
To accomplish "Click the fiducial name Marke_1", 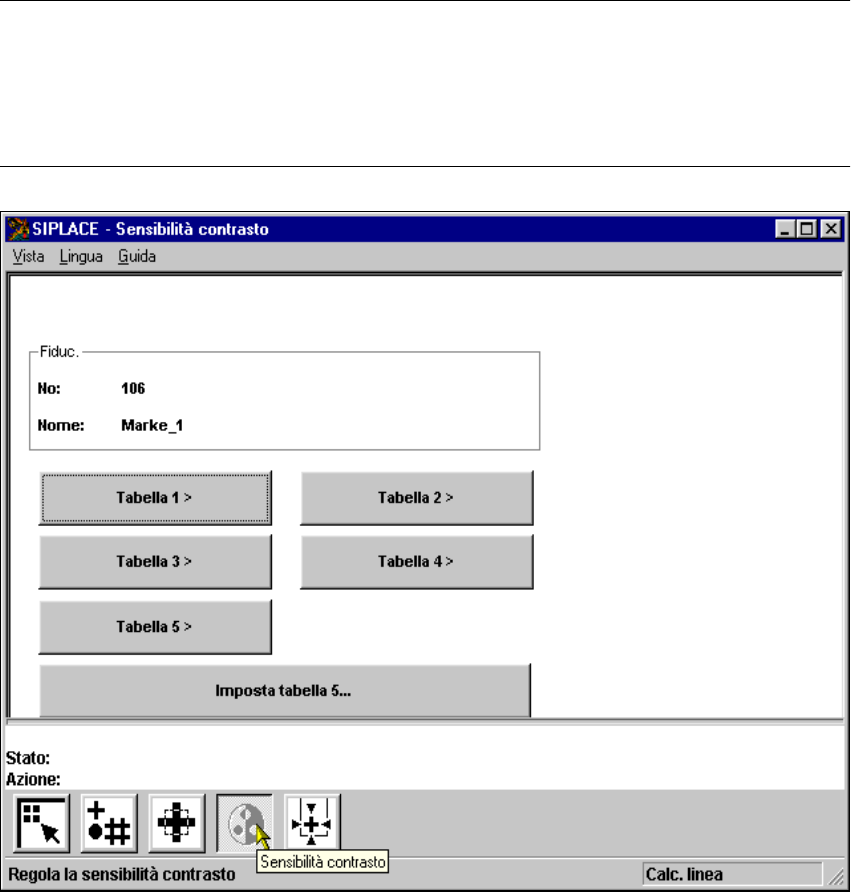I will [x=152, y=426].
